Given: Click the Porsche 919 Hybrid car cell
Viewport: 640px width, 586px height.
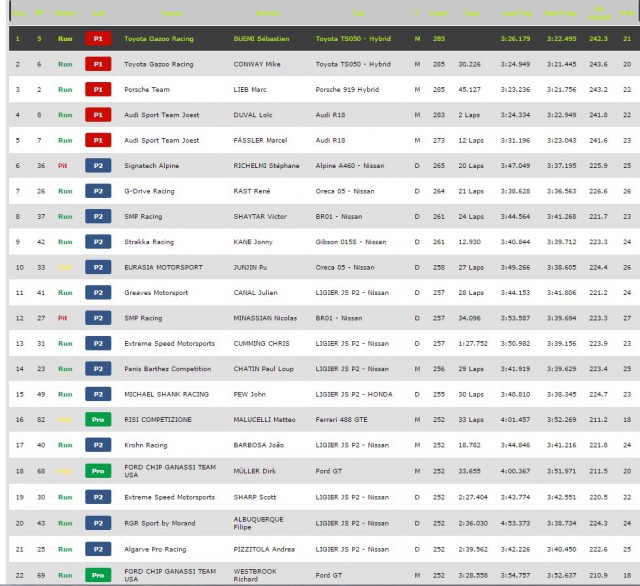Looking at the screenshot, I should (x=347, y=89).
